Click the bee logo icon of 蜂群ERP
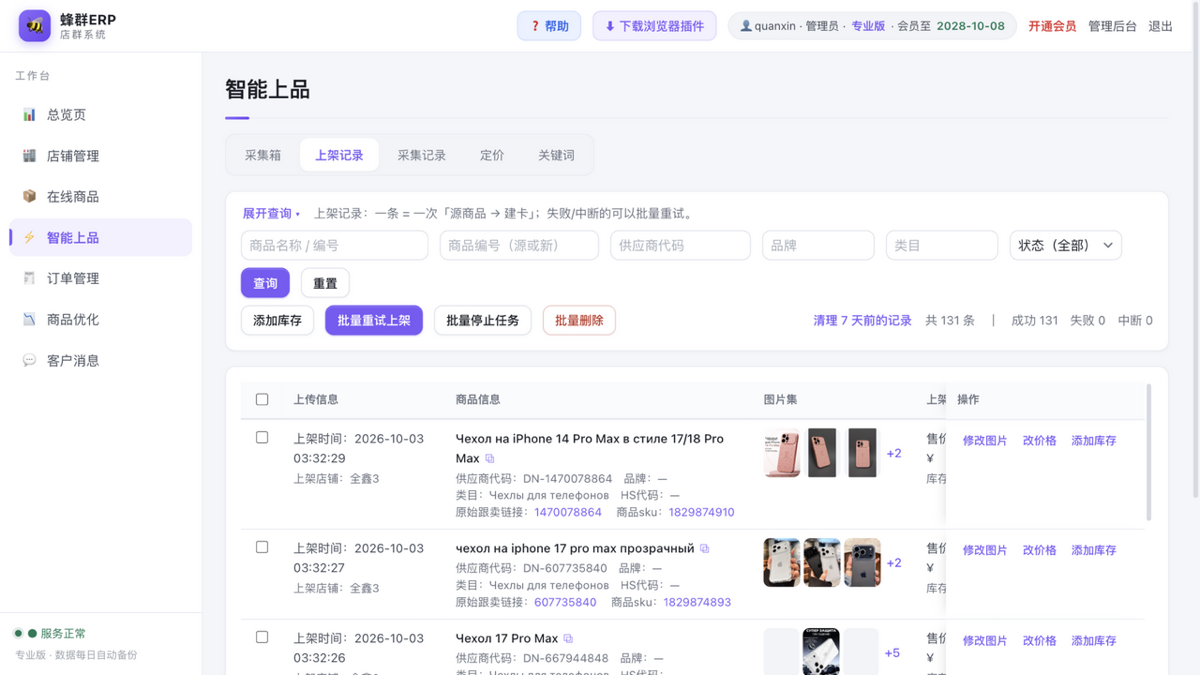This screenshot has height=675, width=1200. 35,26
